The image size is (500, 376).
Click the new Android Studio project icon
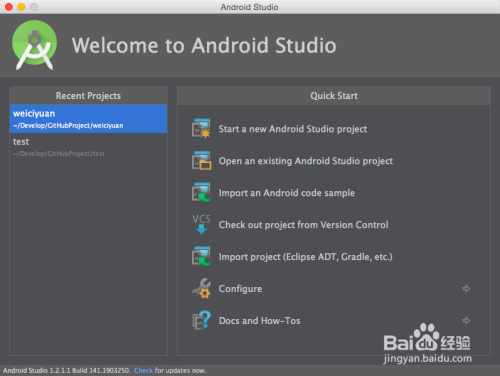tap(201, 128)
